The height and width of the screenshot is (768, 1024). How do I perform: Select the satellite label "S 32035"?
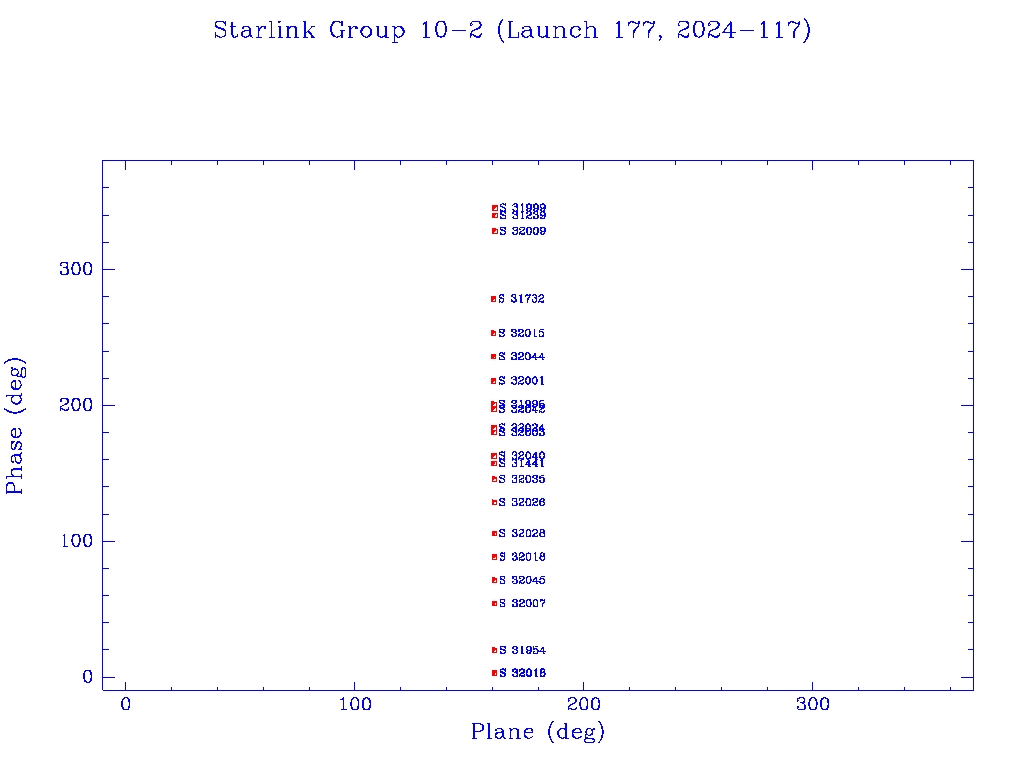[x=522, y=479]
